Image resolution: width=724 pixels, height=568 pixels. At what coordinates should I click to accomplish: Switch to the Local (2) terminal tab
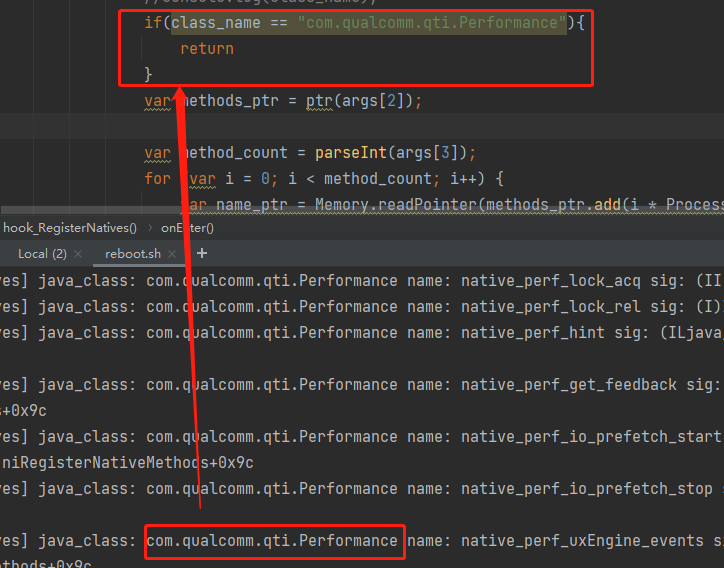click(x=42, y=254)
